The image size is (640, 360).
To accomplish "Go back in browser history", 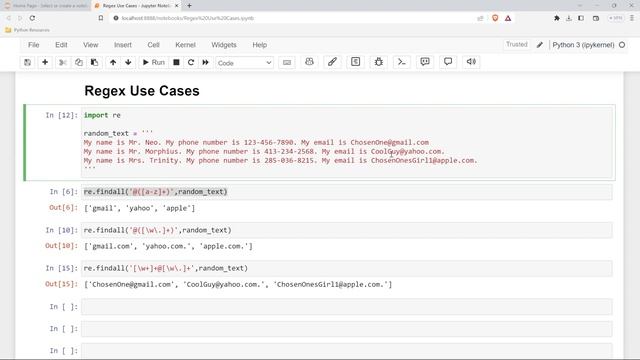I will (x=9, y=18).
